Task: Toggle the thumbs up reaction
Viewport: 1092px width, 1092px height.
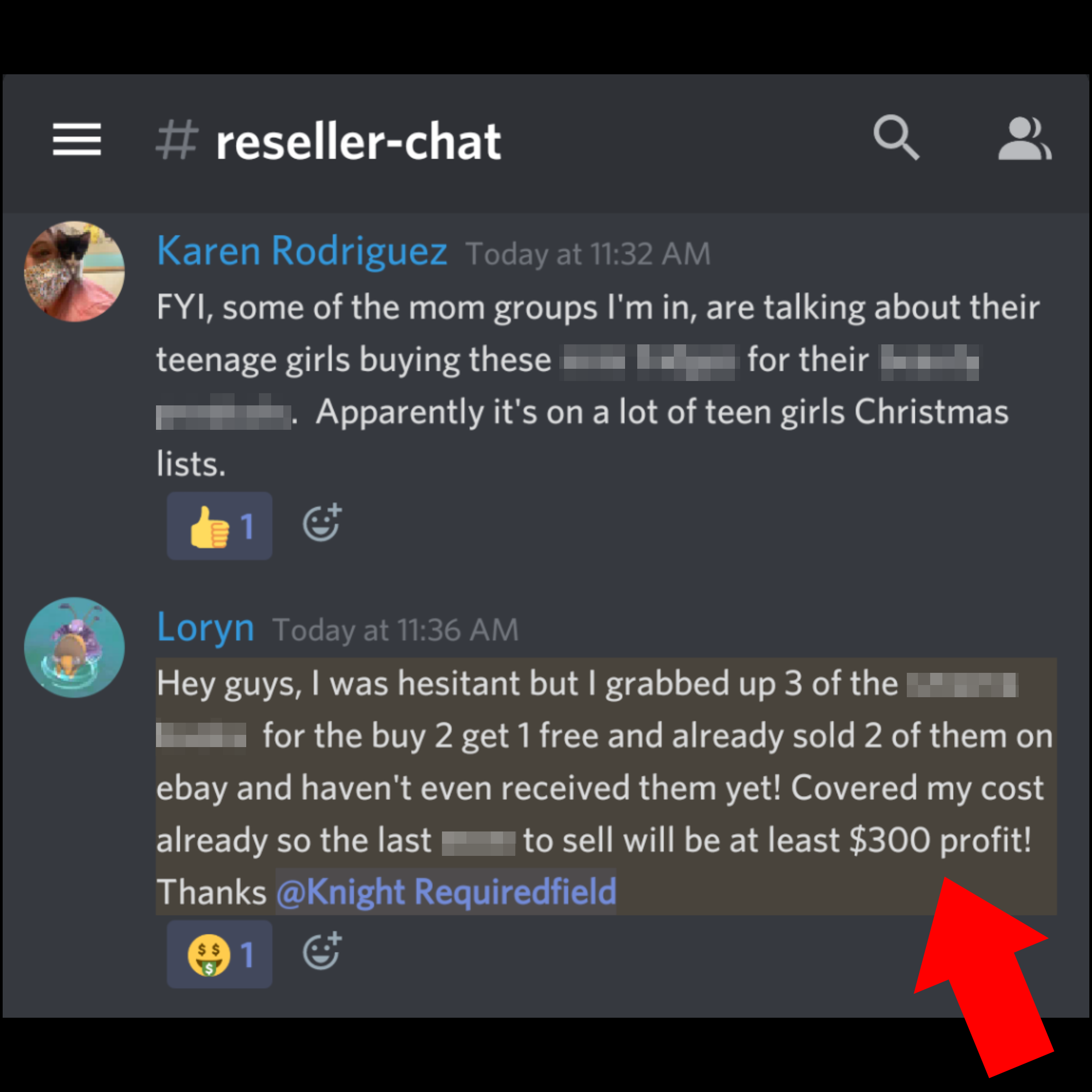Action: (x=219, y=526)
